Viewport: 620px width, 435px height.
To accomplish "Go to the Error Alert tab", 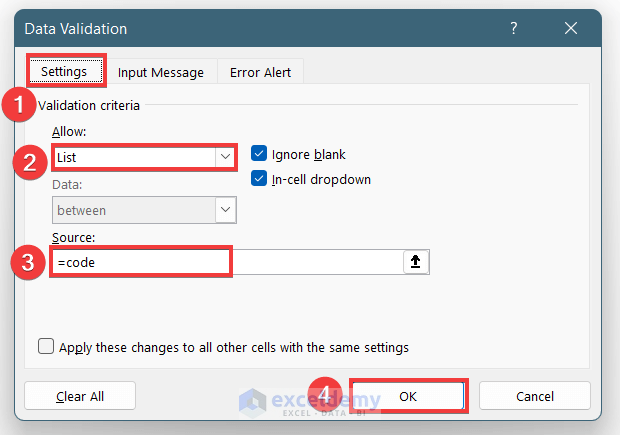I will [x=261, y=72].
